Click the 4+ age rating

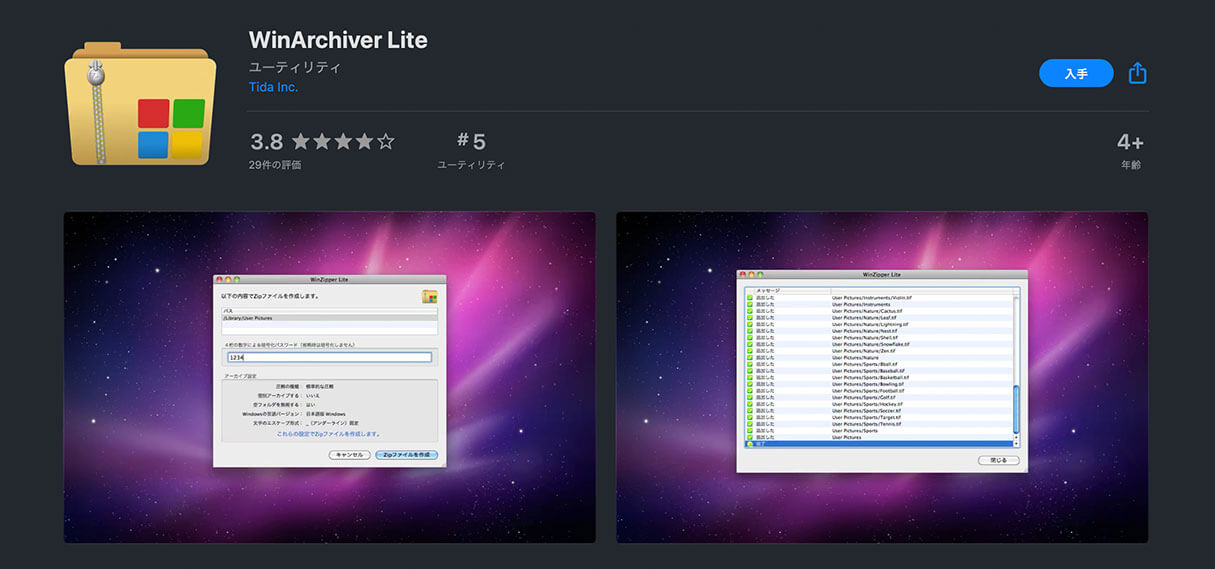pyautogui.click(x=1130, y=142)
